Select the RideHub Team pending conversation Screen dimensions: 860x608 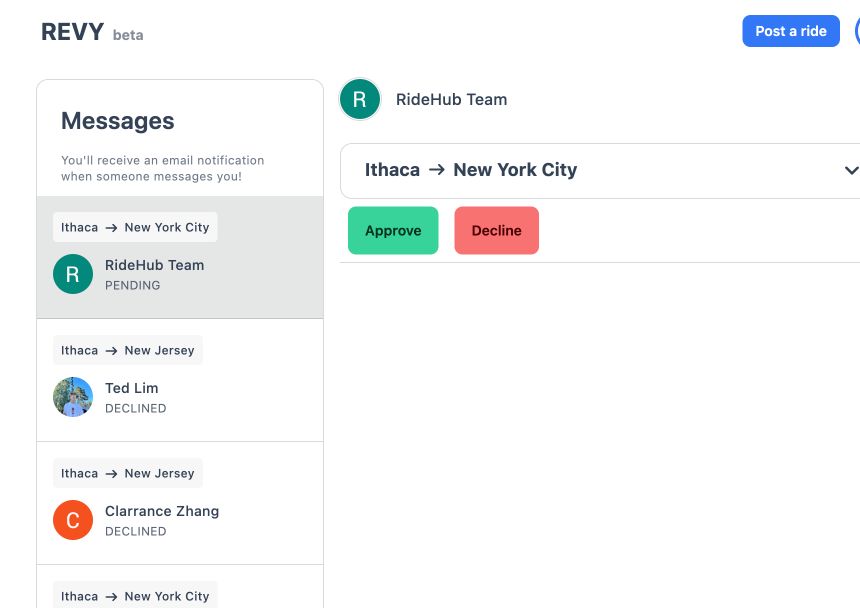[180, 257]
